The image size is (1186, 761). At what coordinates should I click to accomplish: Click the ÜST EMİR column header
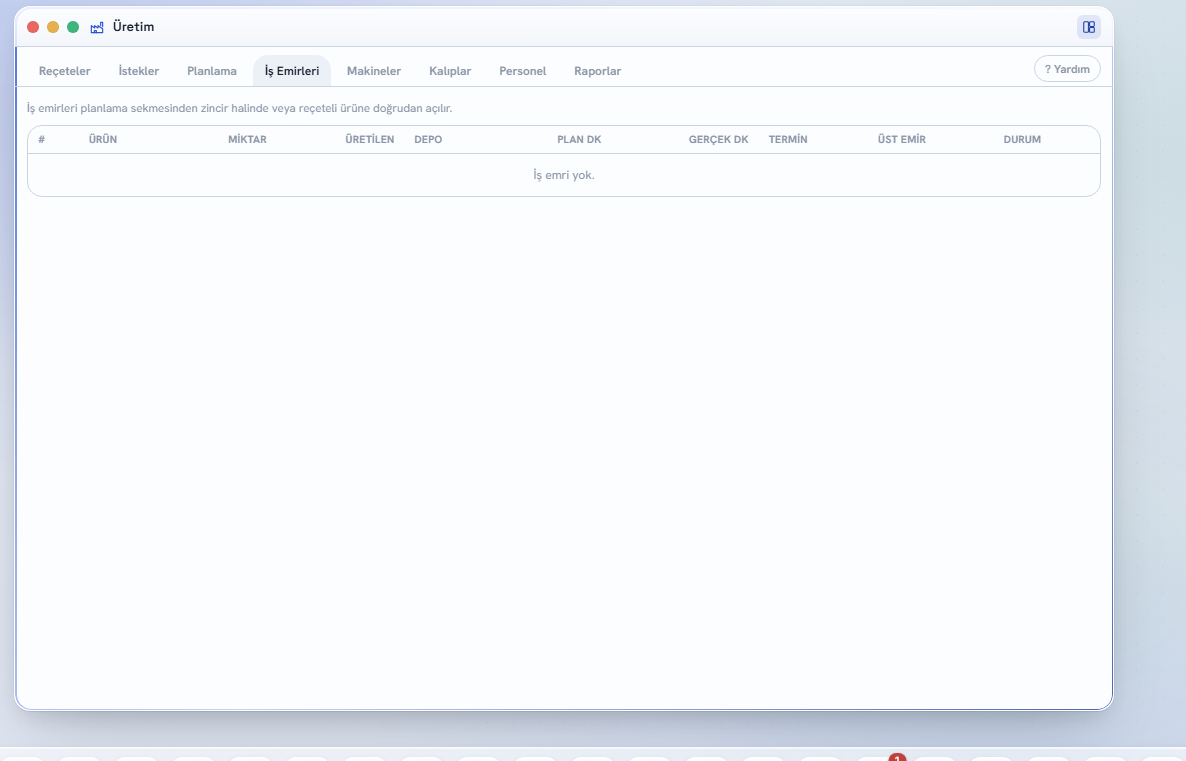pyautogui.click(x=902, y=139)
